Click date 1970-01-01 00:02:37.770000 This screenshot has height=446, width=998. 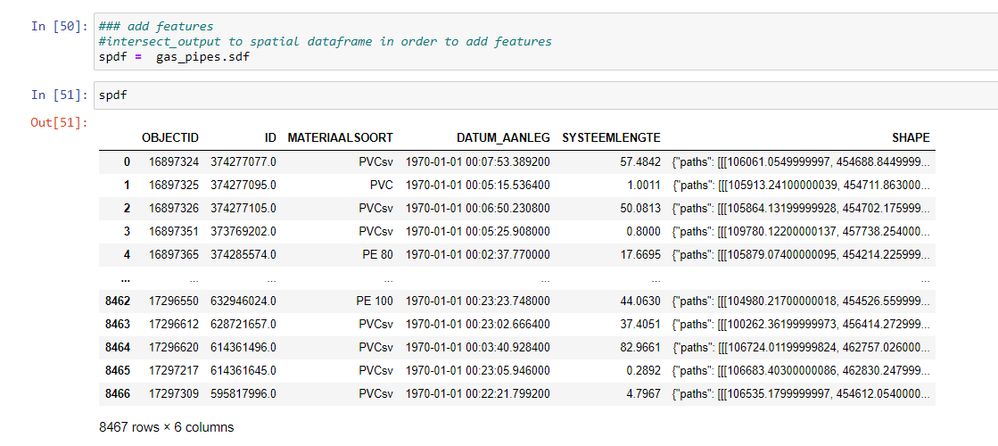point(478,254)
